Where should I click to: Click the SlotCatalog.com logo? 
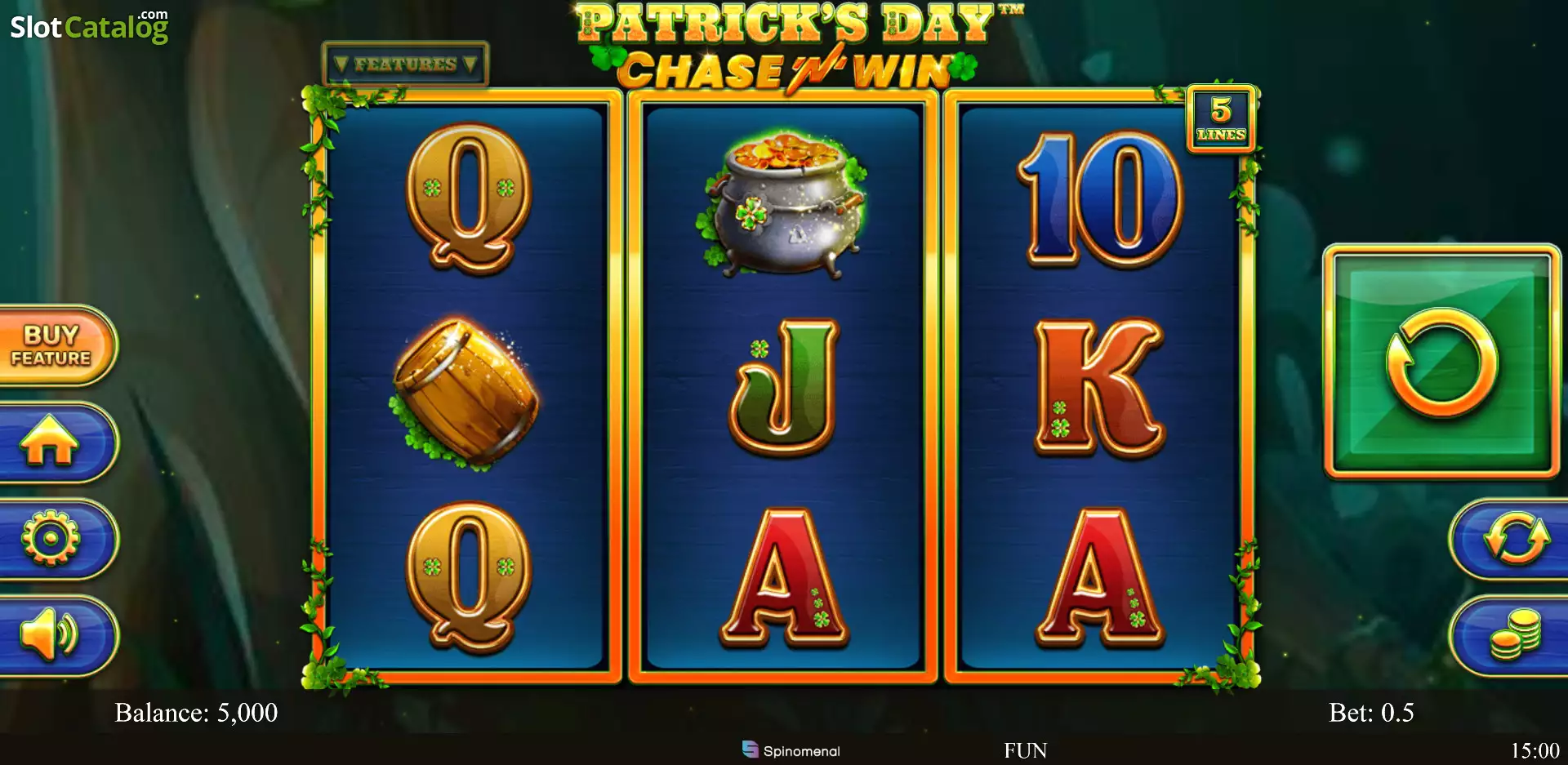point(89,26)
